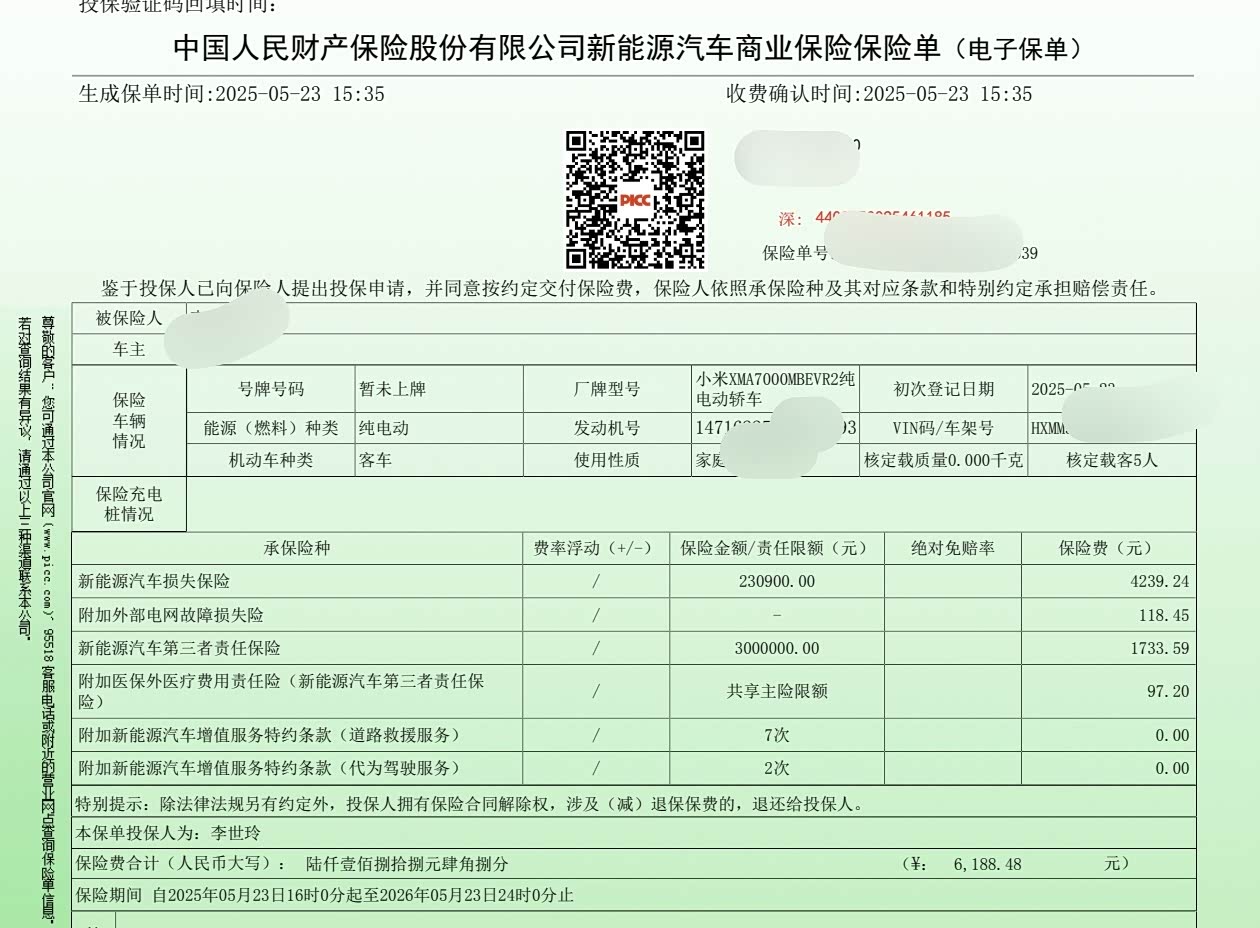Viewport: 1260px width, 928px height.
Task: Select the premium '4239.24'
Action: pyautogui.click(x=1160, y=581)
